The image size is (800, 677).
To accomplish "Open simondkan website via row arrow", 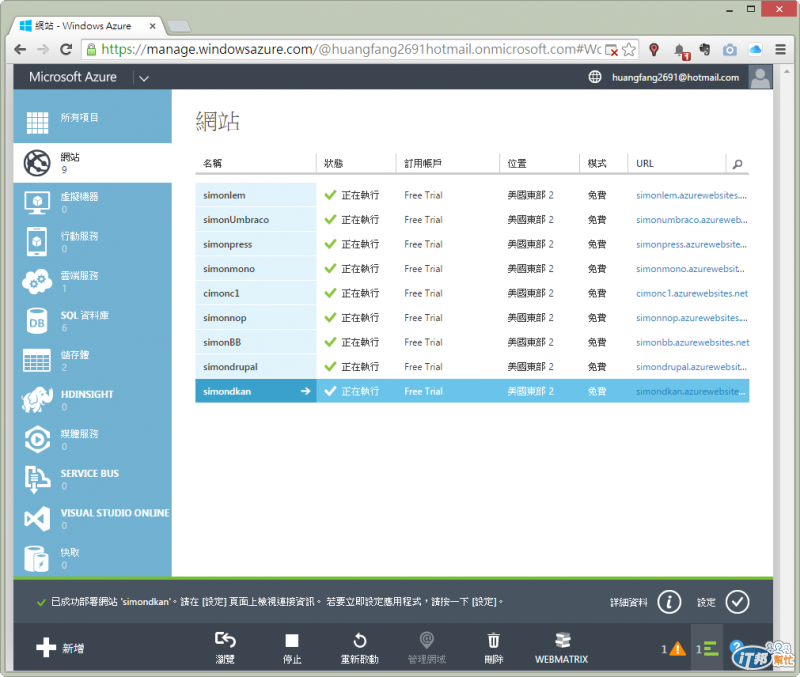I will 305,391.
